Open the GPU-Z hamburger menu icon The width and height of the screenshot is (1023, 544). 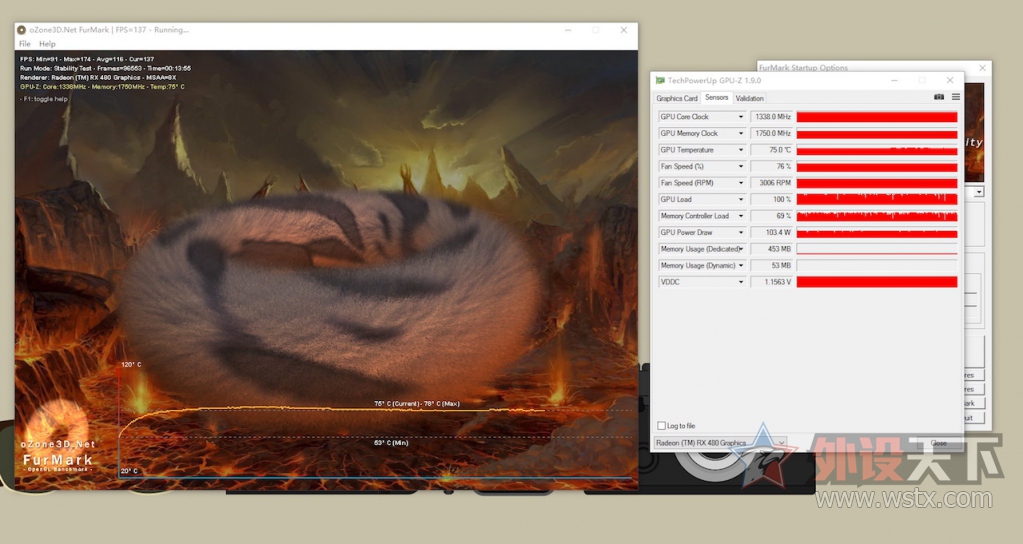pyautogui.click(x=956, y=97)
